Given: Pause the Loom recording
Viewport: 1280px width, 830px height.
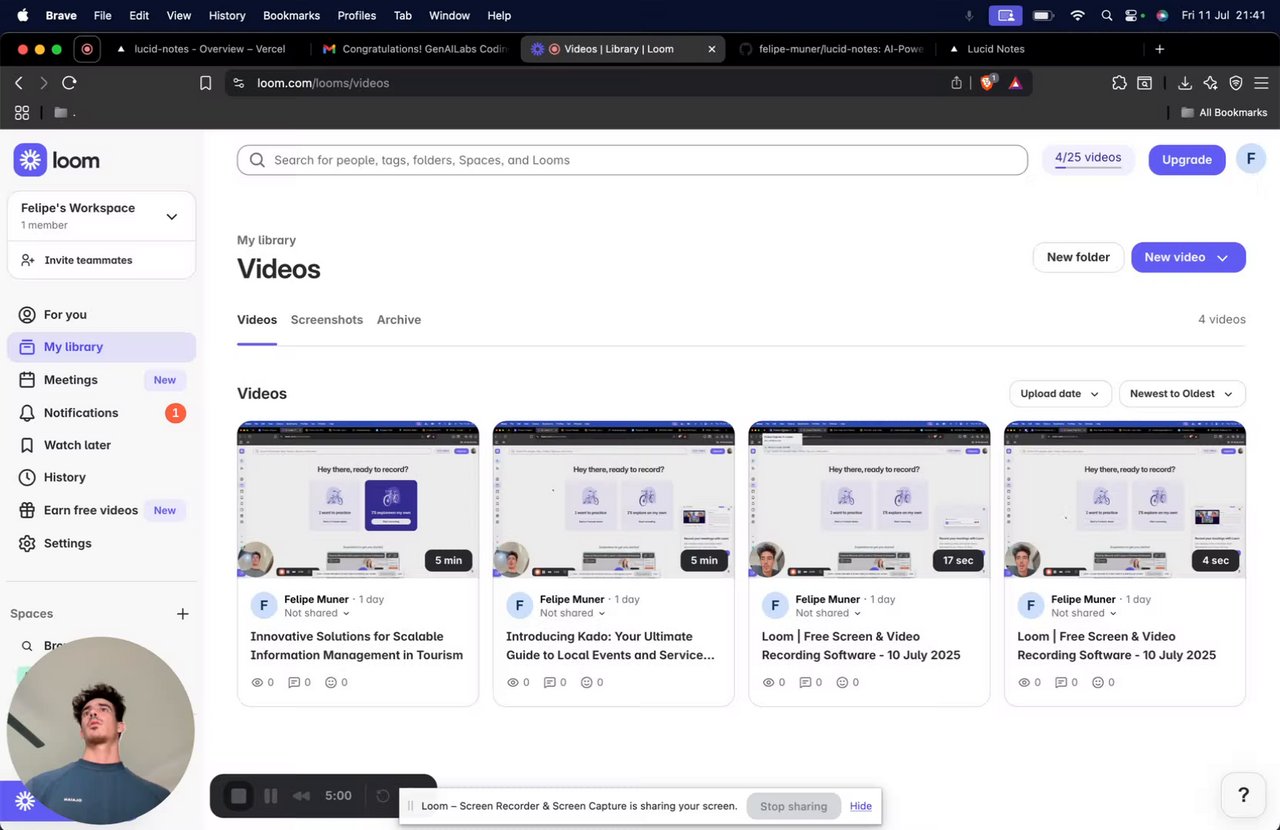Looking at the screenshot, I should tap(271, 796).
